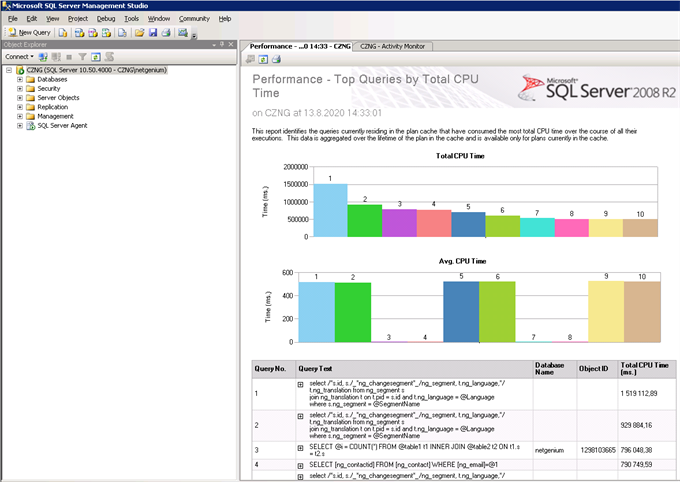Click the Filter funnel icon
The height and width of the screenshot is (482, 680).
coord(82,57)
